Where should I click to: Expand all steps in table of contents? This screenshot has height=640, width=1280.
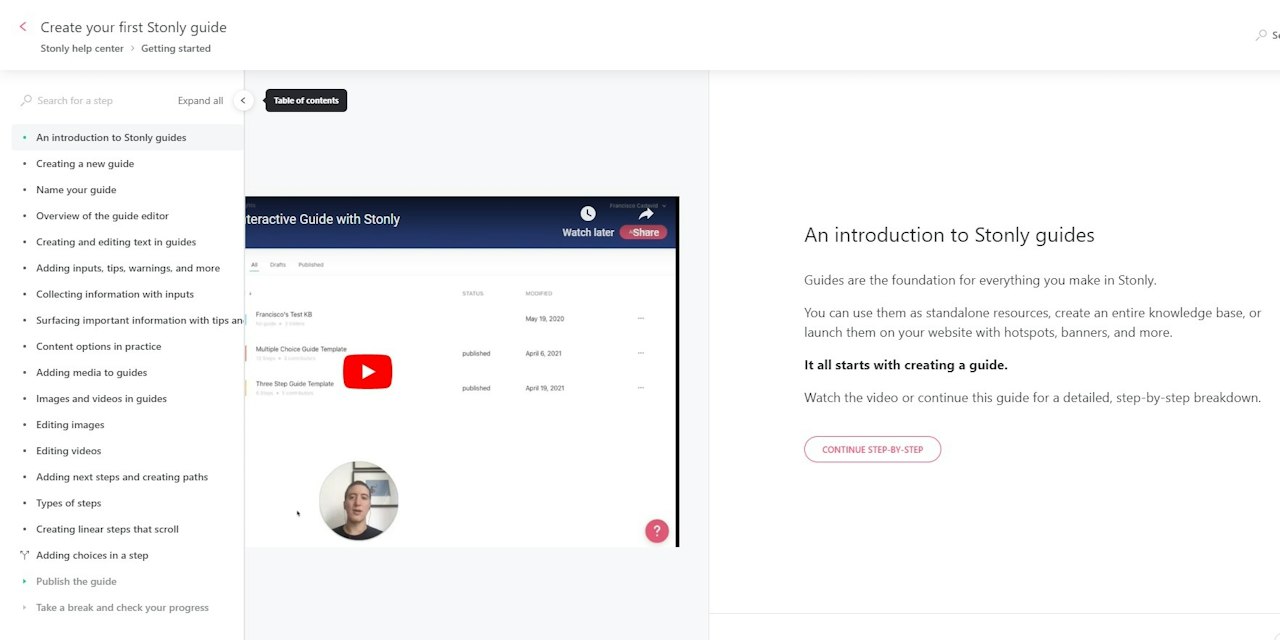tap(200, 100)
